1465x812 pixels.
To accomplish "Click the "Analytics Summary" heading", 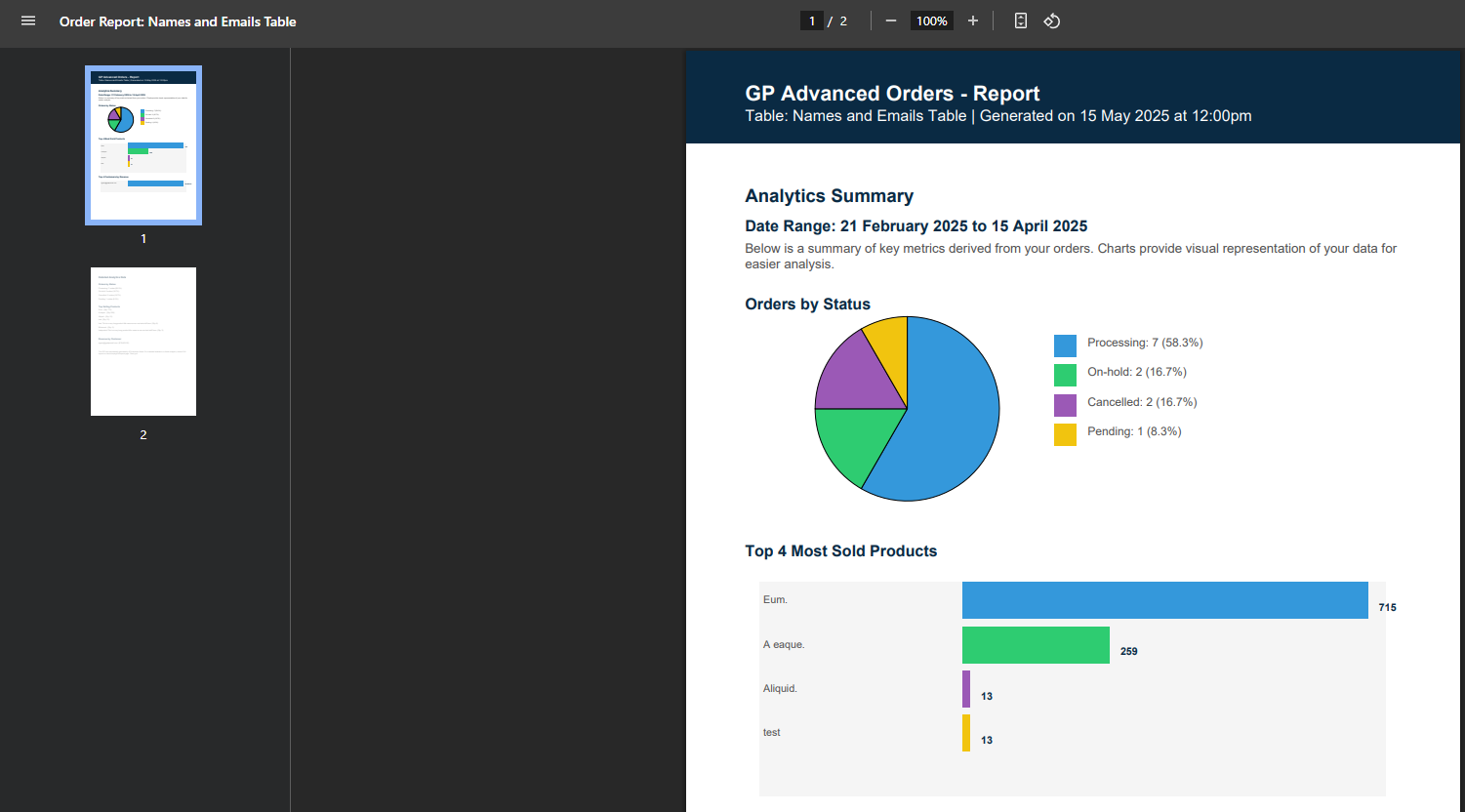I will coord(829,196).
